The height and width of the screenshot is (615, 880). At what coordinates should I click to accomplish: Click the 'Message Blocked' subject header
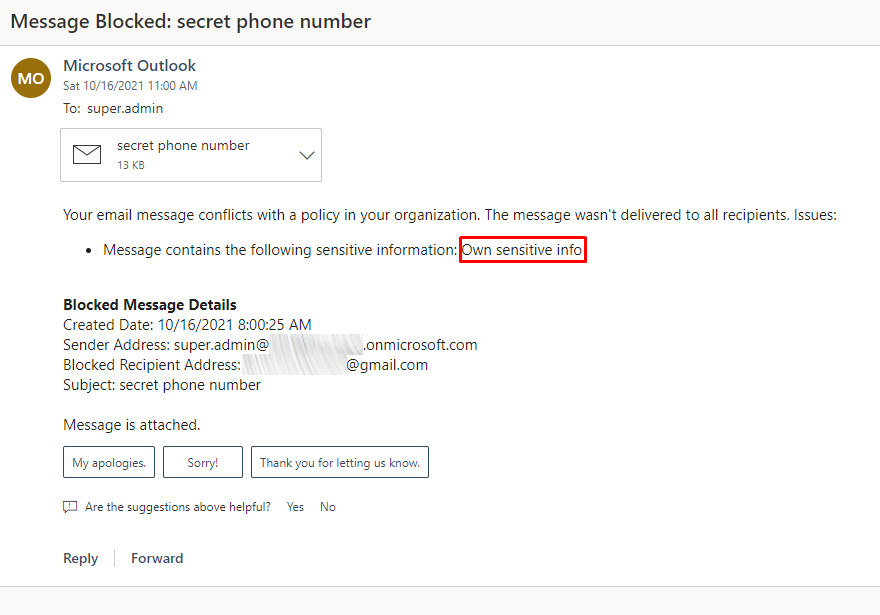pos(190,21)
